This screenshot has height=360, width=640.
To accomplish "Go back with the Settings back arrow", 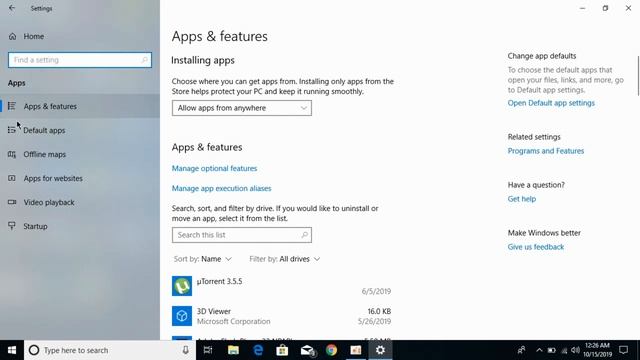I will coord(12,8).
